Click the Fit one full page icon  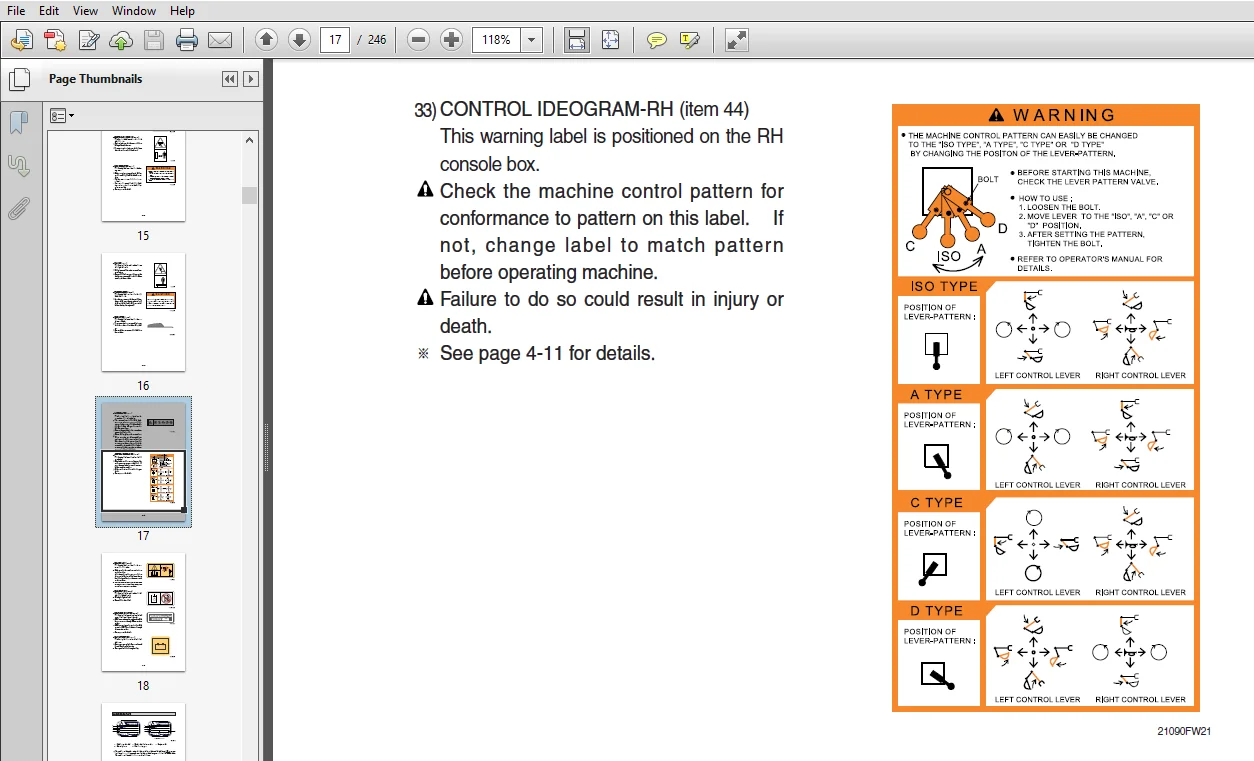pyautogui.click(x=611, y=40)
